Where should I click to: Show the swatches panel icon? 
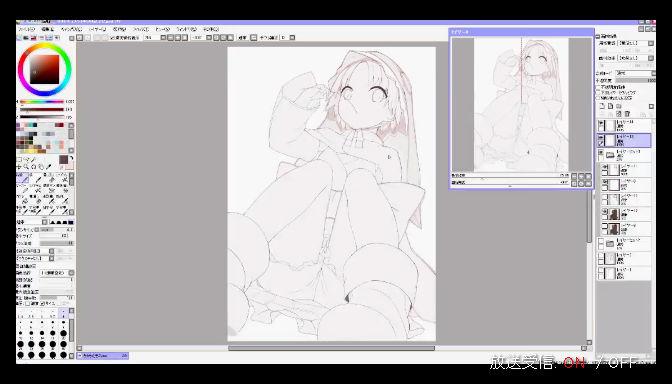point(48,38)
